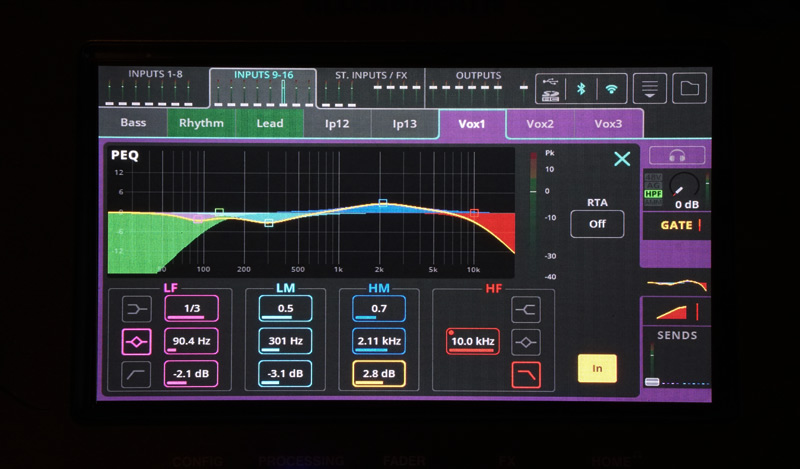Screen dimensions: 800x469
Task: Tap the Bluetooth status icon
Action: pyautogui.click(x=580, y=88)
